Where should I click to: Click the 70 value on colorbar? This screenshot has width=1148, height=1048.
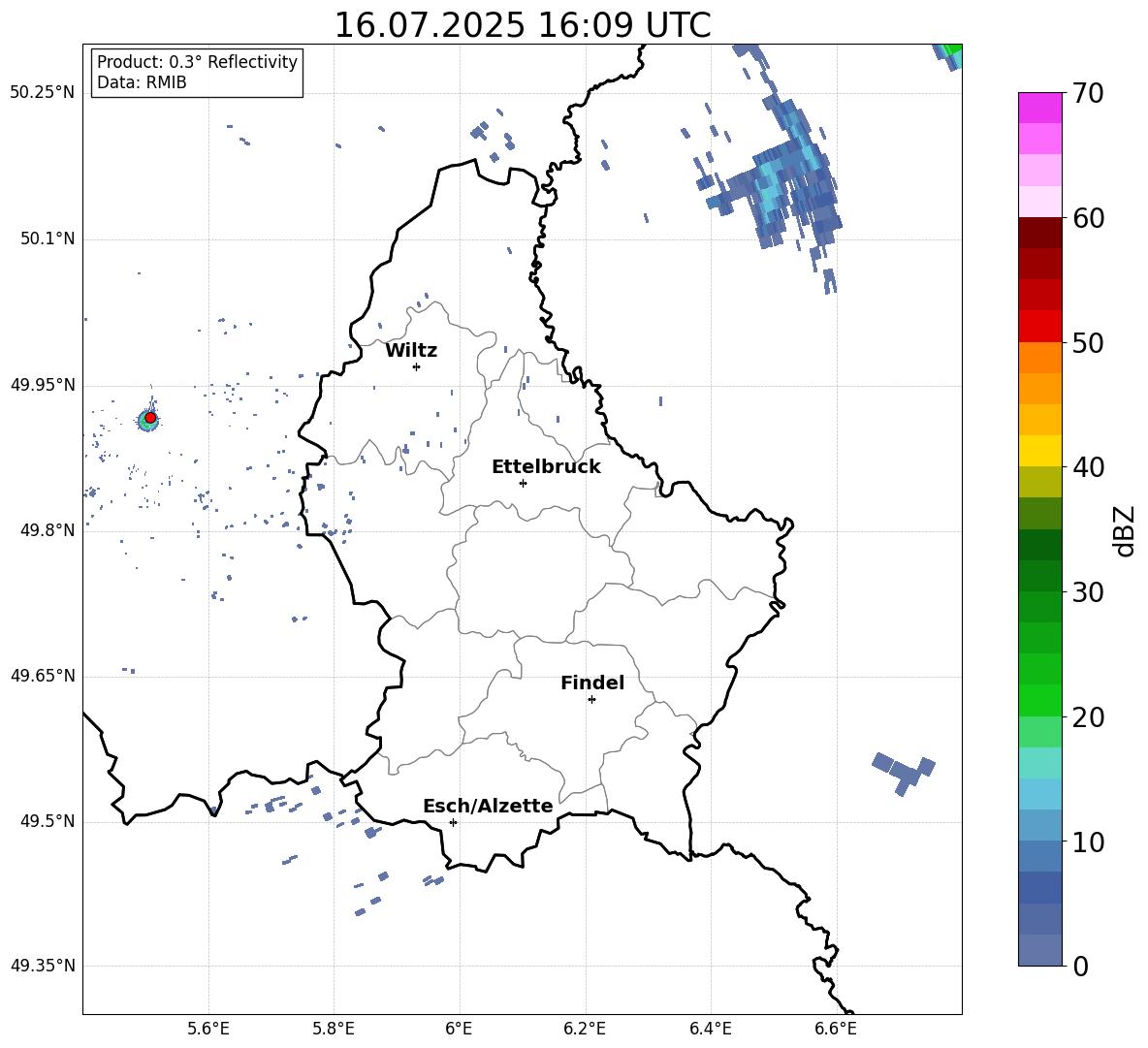click(1088, 93)
